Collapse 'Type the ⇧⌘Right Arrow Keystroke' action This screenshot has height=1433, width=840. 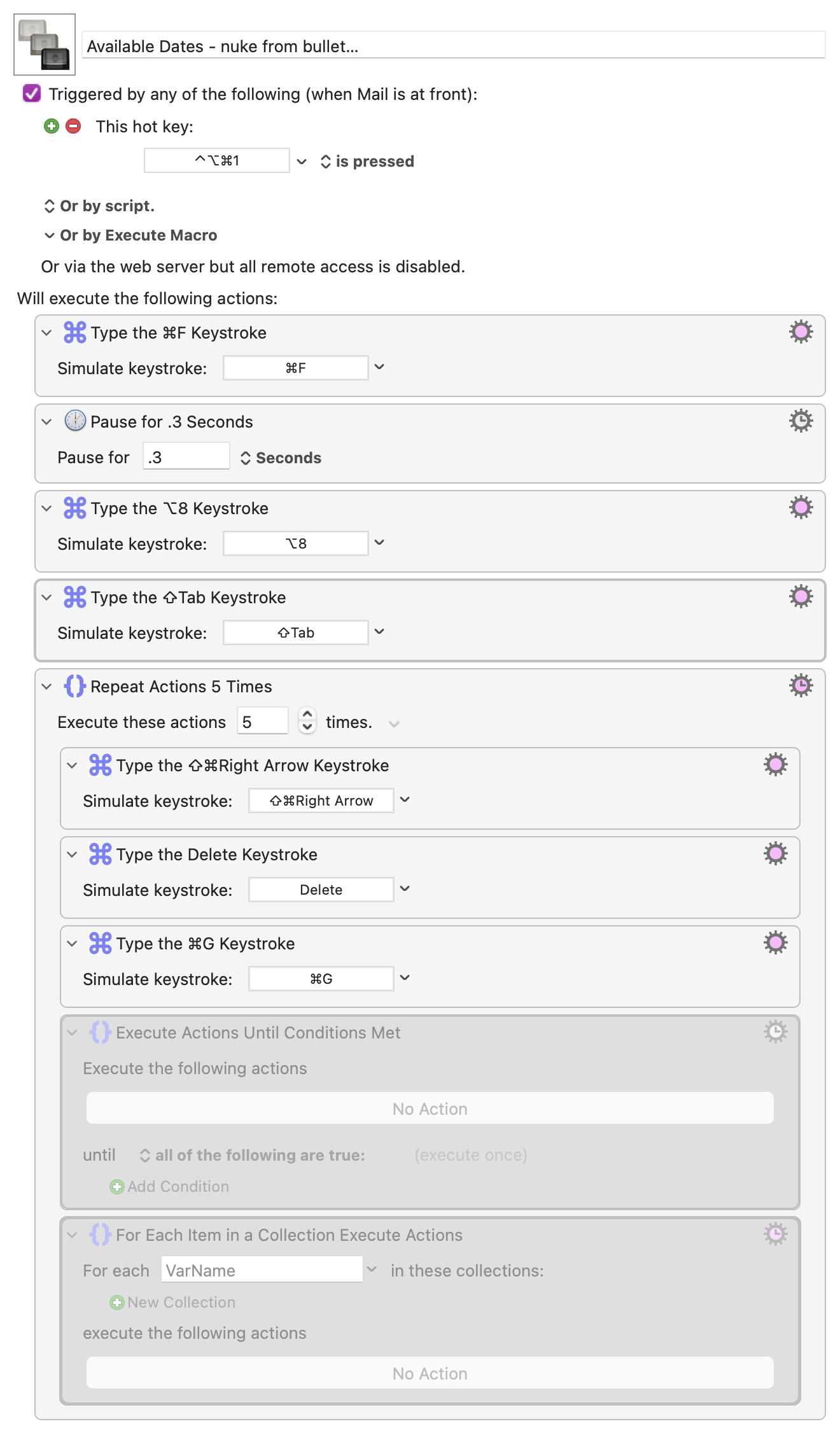[72, 765]
